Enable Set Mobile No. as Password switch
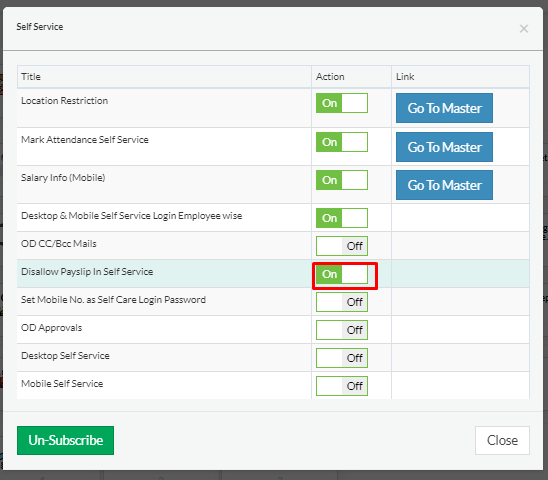Image resolution: width=548 pixels, height=480 pixels. point(342,302)
